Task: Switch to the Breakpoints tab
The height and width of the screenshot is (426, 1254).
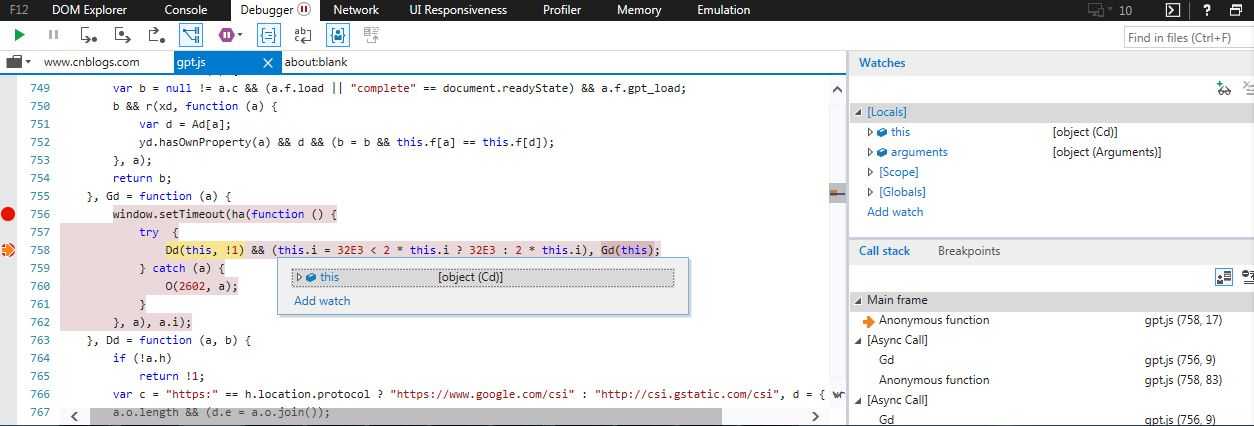Action: [x=968, y=251]
